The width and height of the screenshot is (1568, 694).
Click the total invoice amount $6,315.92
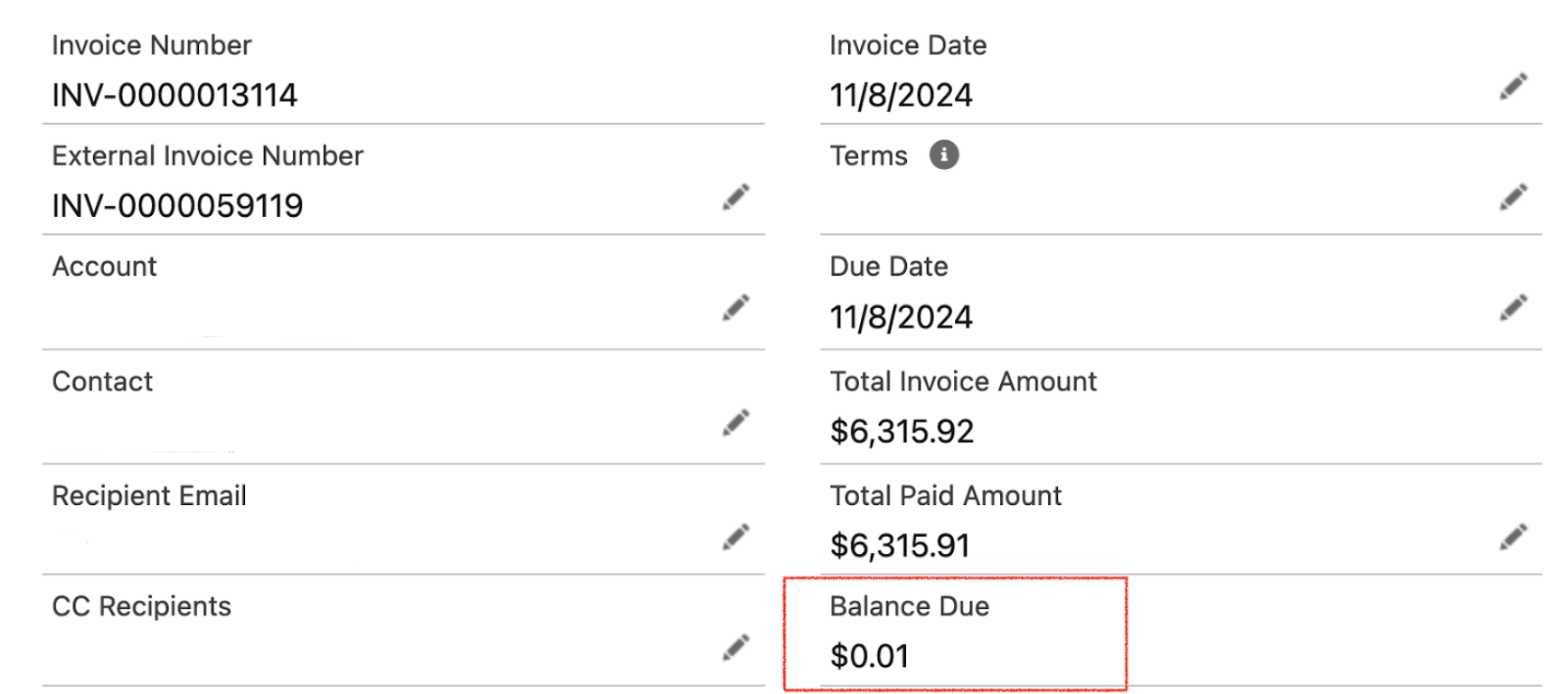click(x=902, y=431)
